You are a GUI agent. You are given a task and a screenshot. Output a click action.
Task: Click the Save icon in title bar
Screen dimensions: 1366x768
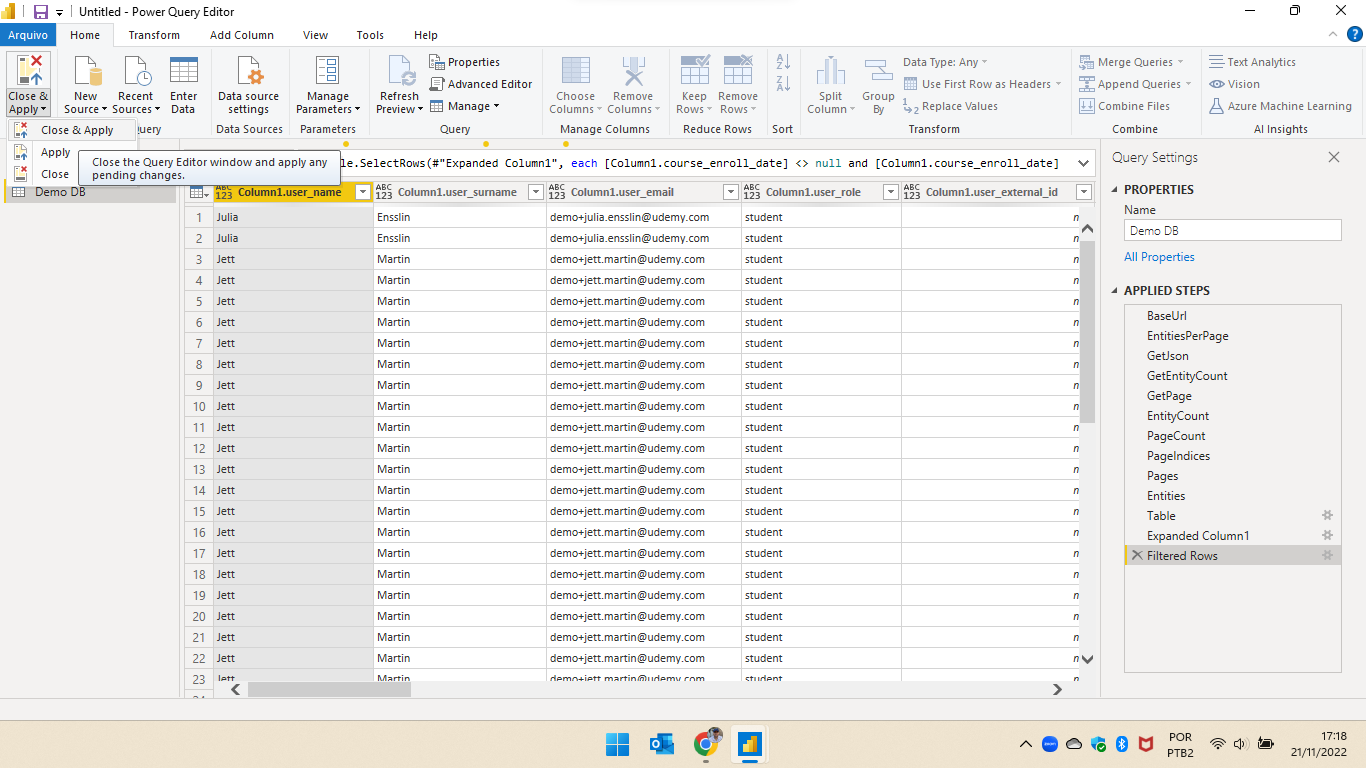[x=41, y=12]
